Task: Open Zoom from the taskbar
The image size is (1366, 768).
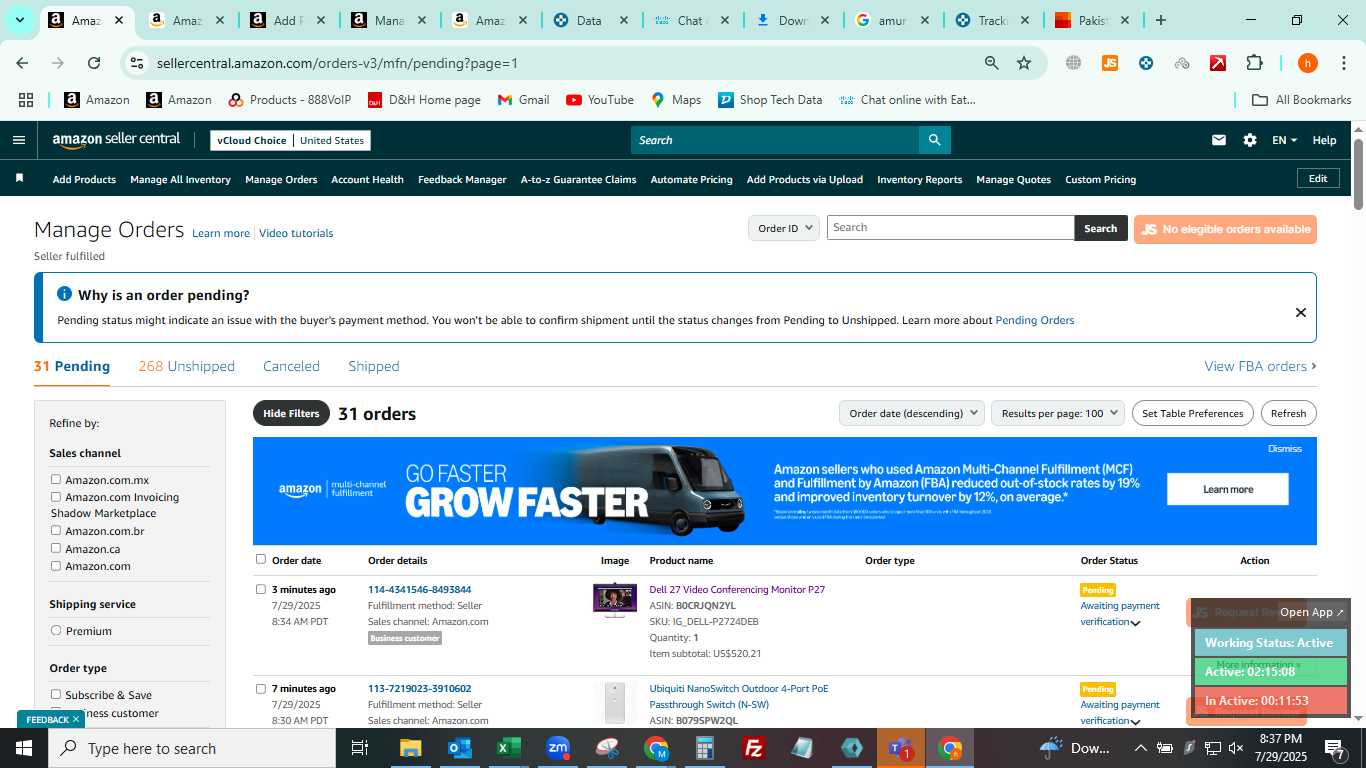Action: pos(558,748)
